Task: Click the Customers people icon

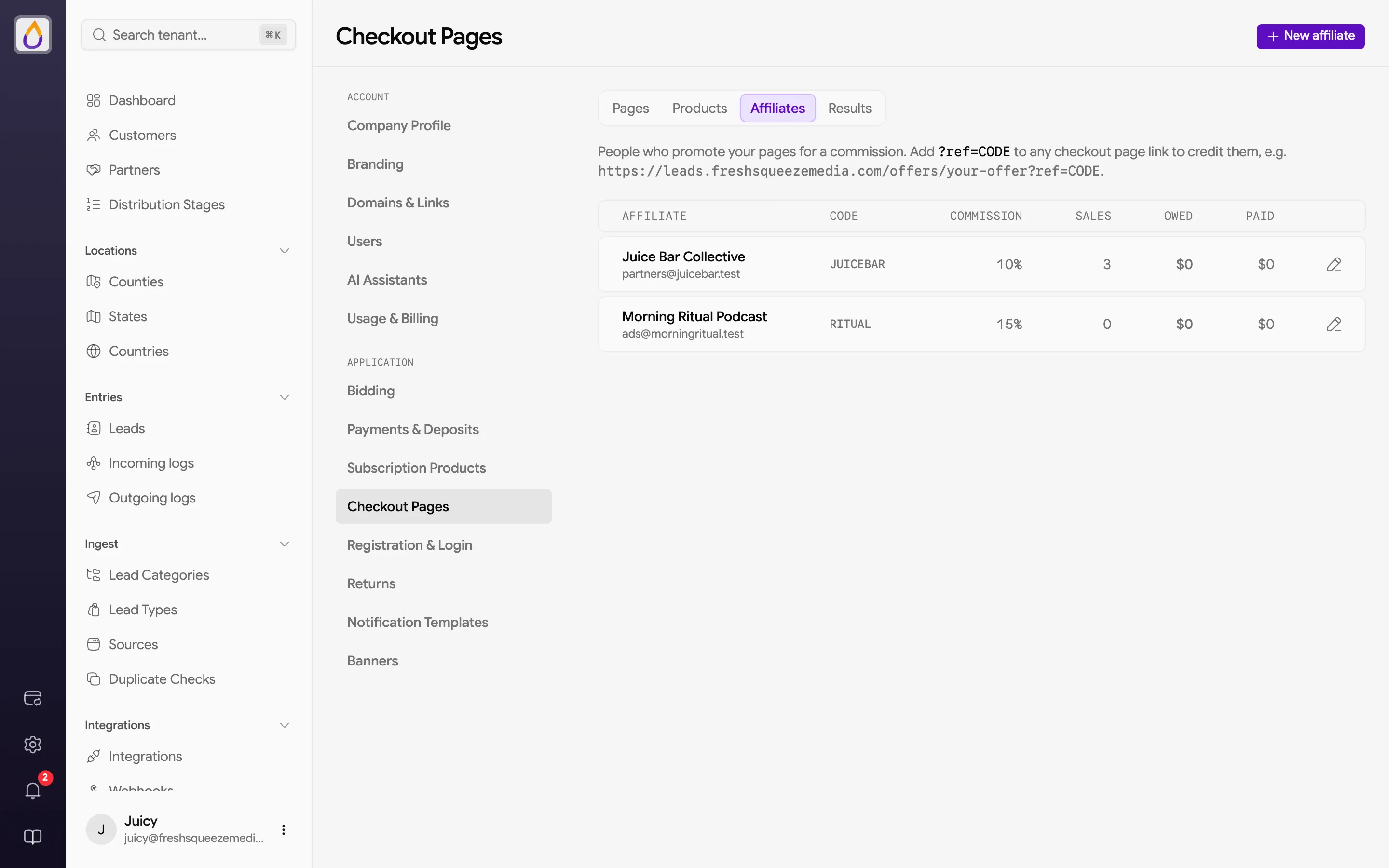Action: (x=94, y=135)
